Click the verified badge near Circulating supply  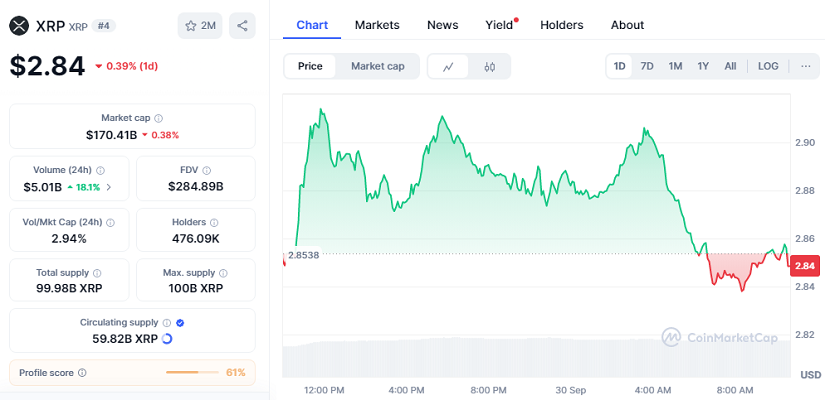[180, 323]
